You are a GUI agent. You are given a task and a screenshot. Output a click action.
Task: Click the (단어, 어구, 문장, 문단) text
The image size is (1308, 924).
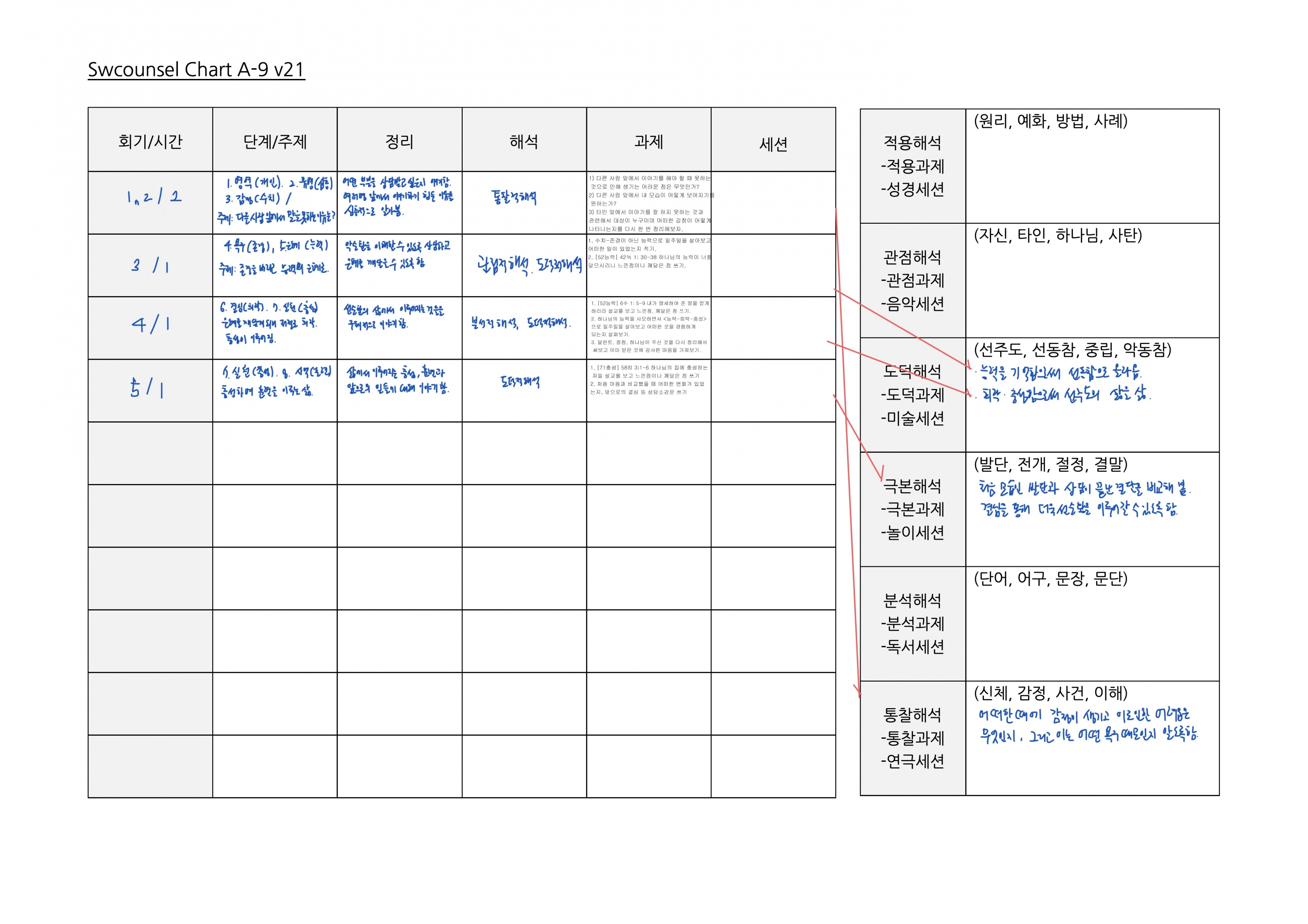point(1050,579)
